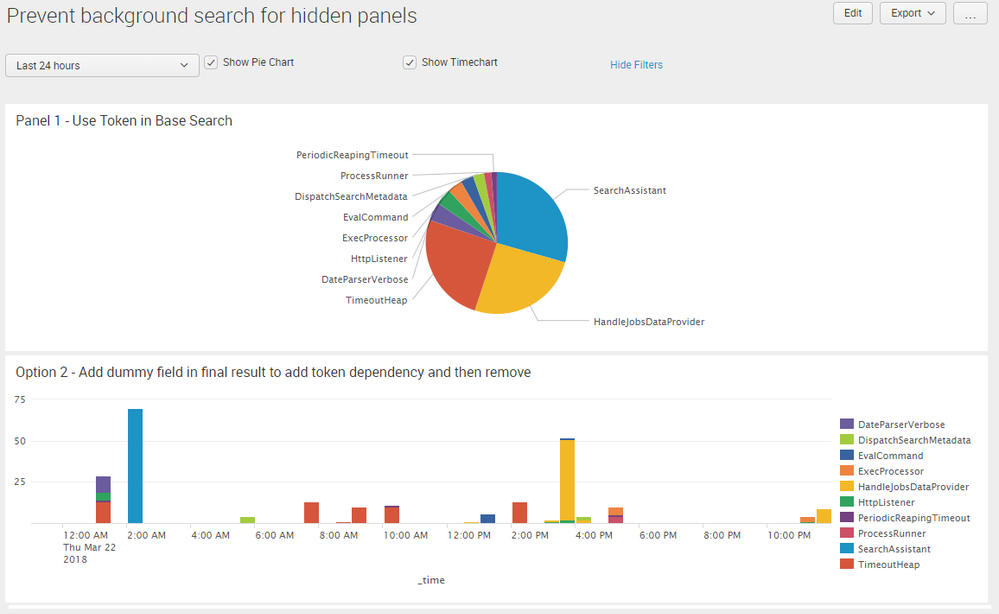Viewport: 999px width, 614px height.
Task: Click the SearchAssistant pie chart label
Action: (x=629, y=190)
